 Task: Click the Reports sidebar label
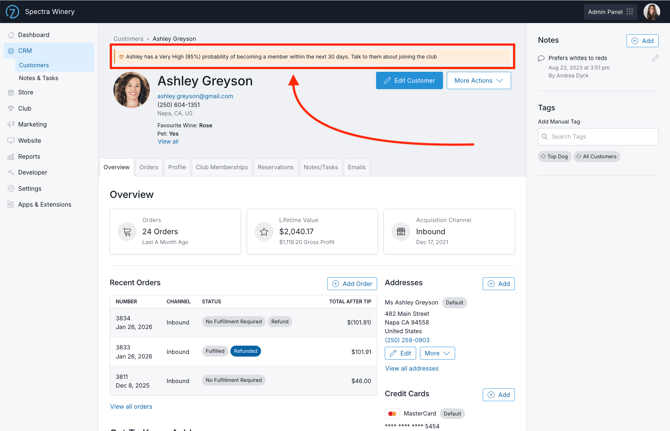29,156
